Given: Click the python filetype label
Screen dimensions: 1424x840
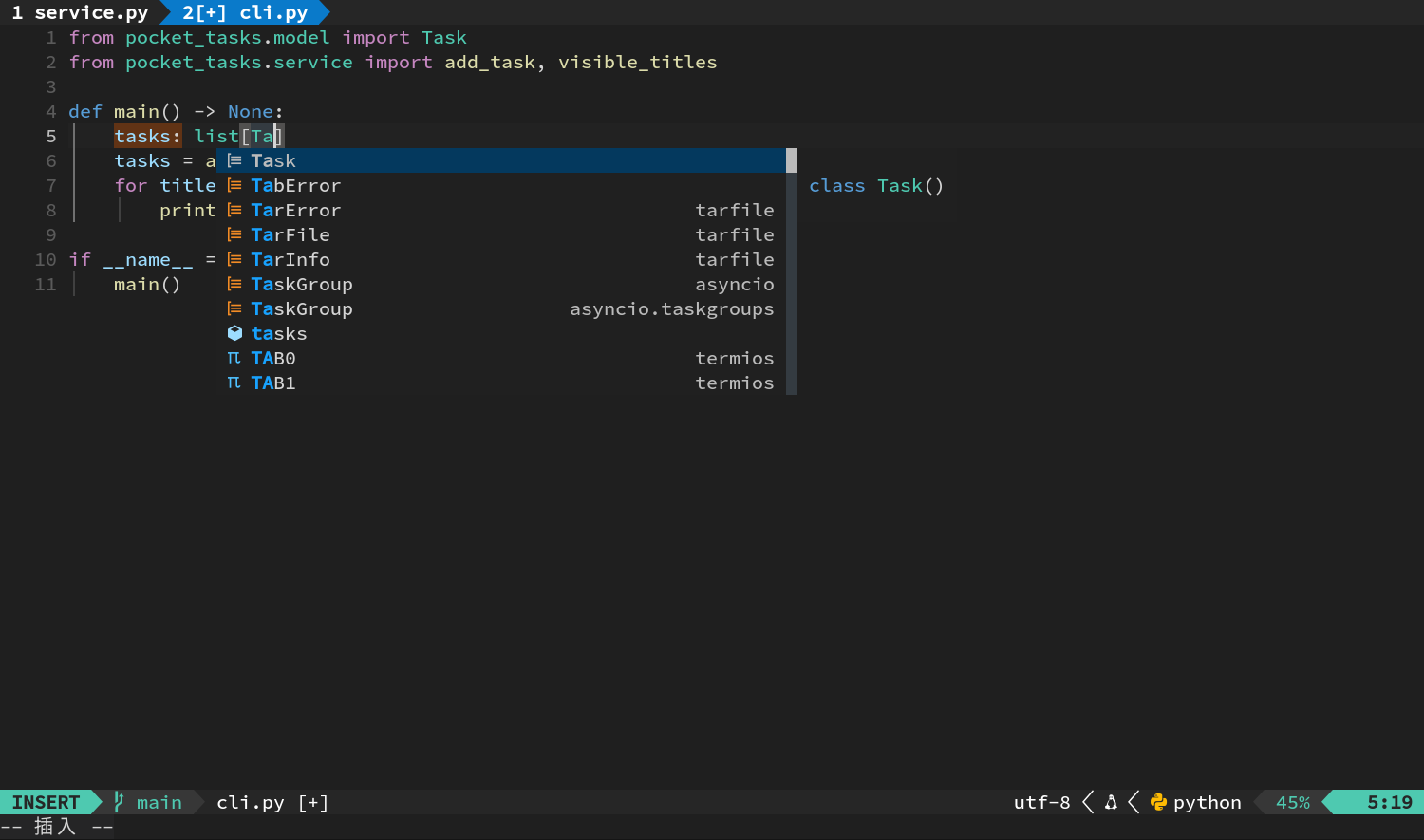Looking at the screenshot, I should [1208, 803].
